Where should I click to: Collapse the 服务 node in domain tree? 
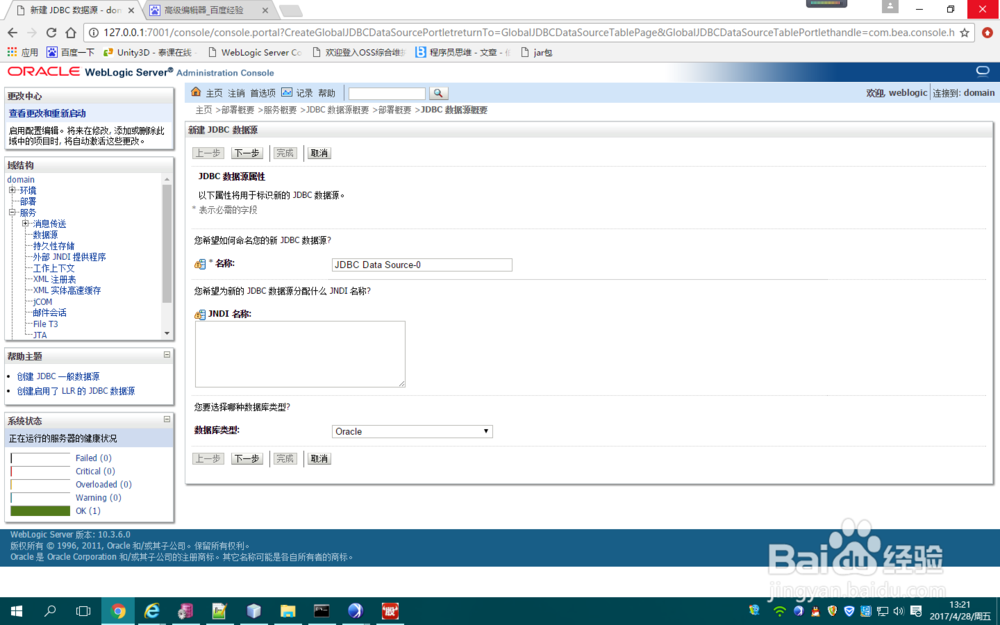tap(12, 212)
